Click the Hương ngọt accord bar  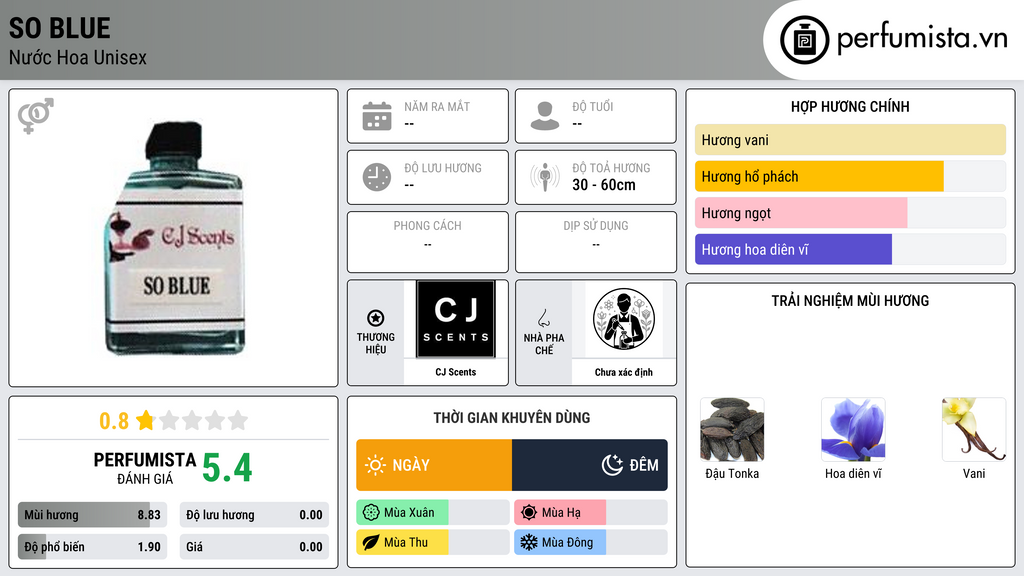(850, 213)
